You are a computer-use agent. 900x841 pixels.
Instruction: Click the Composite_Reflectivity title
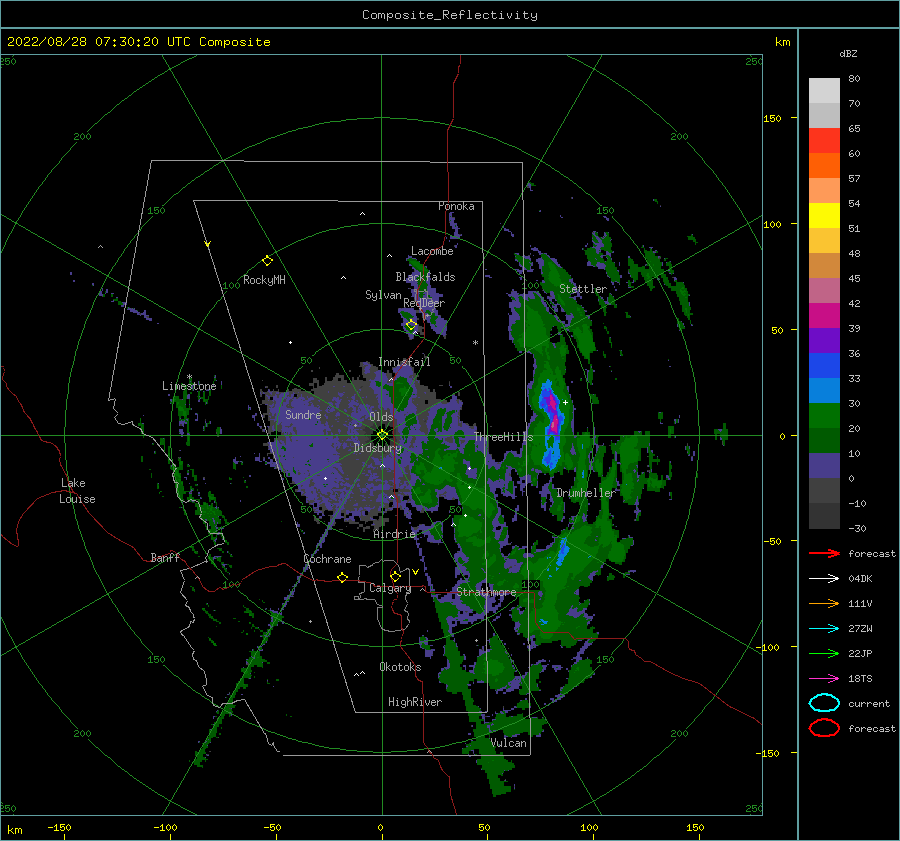[x=449, y=15]
